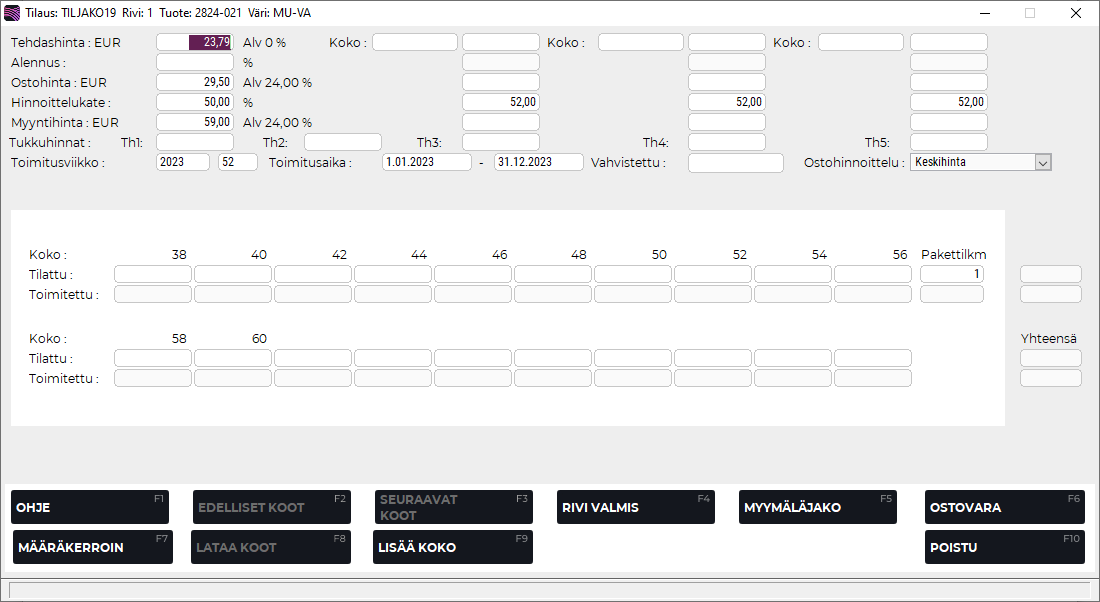Image resolution: width=1100 pixels, height=602 pixels.
Task: Click the Myyntihinta EUR field
Action: pyautogui.click(x=195, y=122)
